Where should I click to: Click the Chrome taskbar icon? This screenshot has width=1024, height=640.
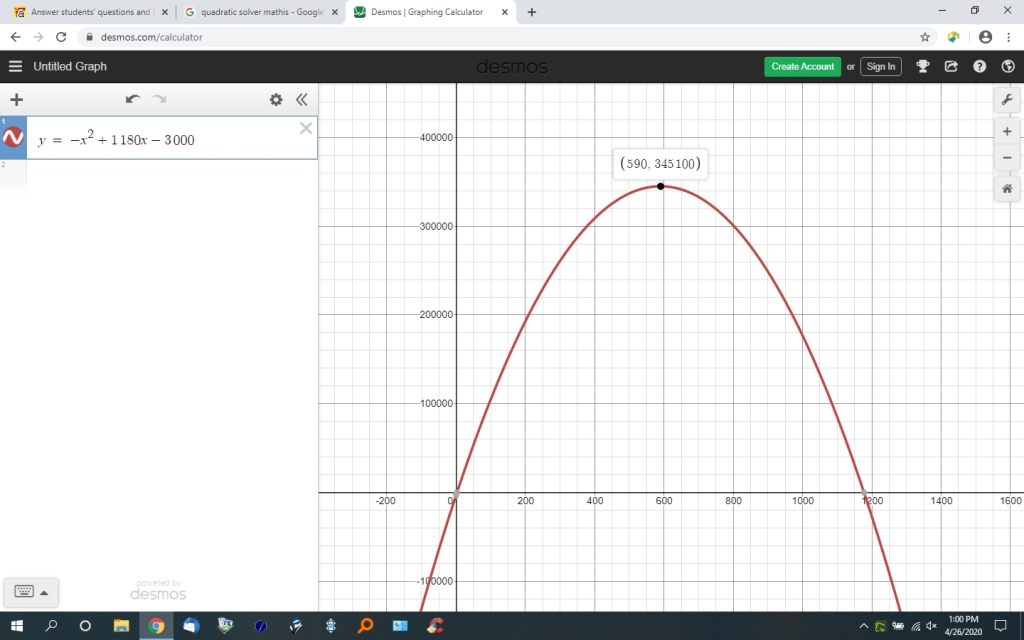[x=156, y=626]
